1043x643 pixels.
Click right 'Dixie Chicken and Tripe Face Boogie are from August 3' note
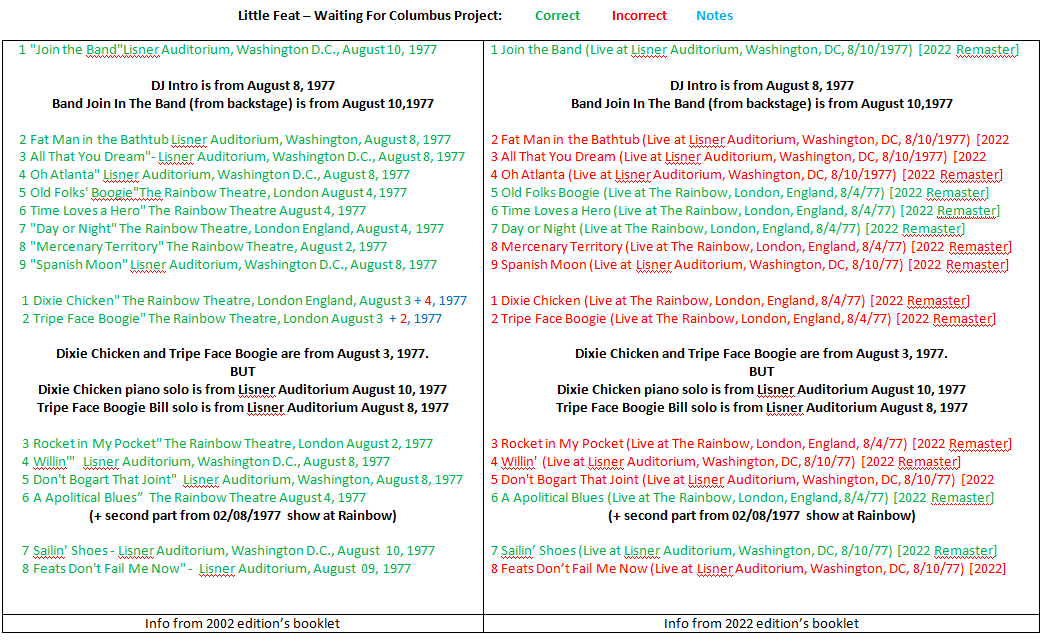(762, 354)
